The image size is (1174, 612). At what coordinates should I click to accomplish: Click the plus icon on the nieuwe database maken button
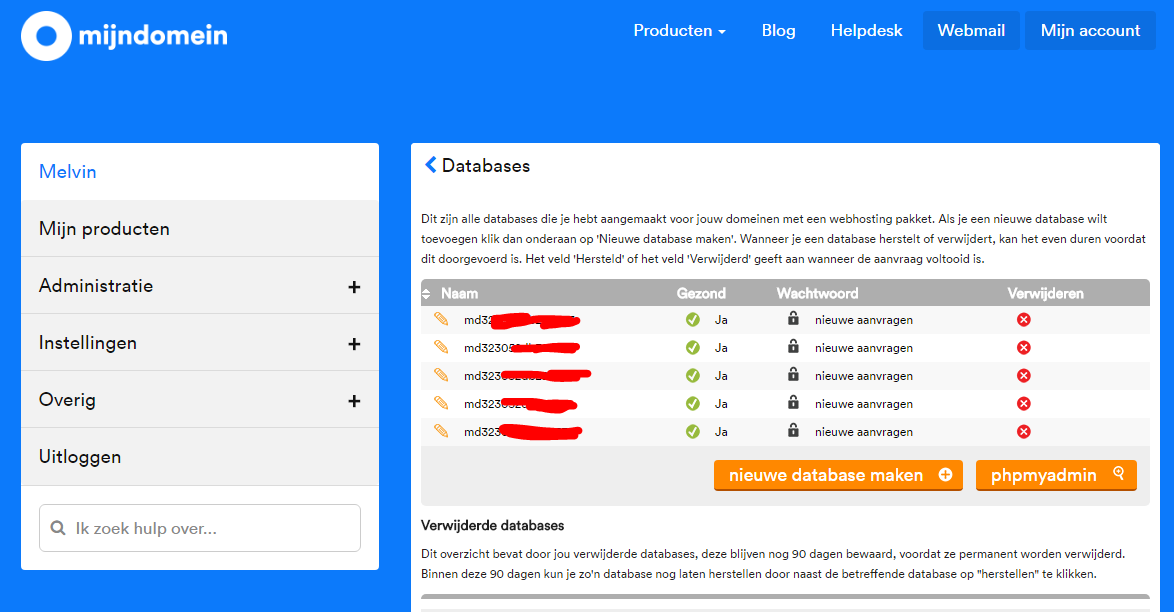coord(947,475)
